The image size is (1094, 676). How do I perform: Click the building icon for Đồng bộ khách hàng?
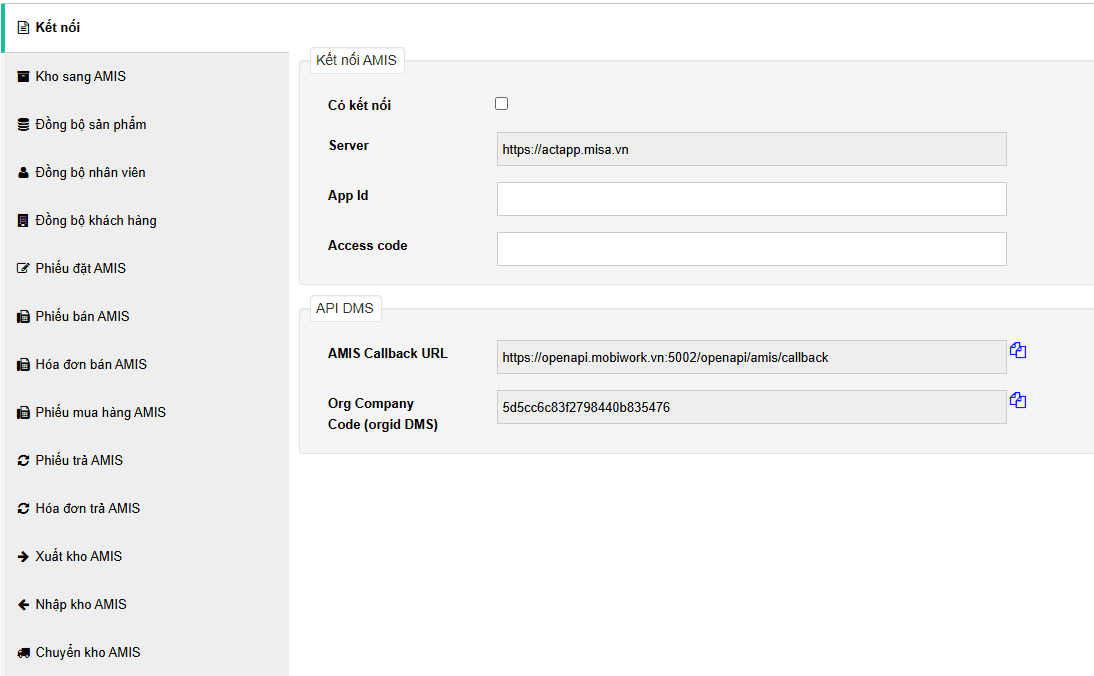[23, 221]
